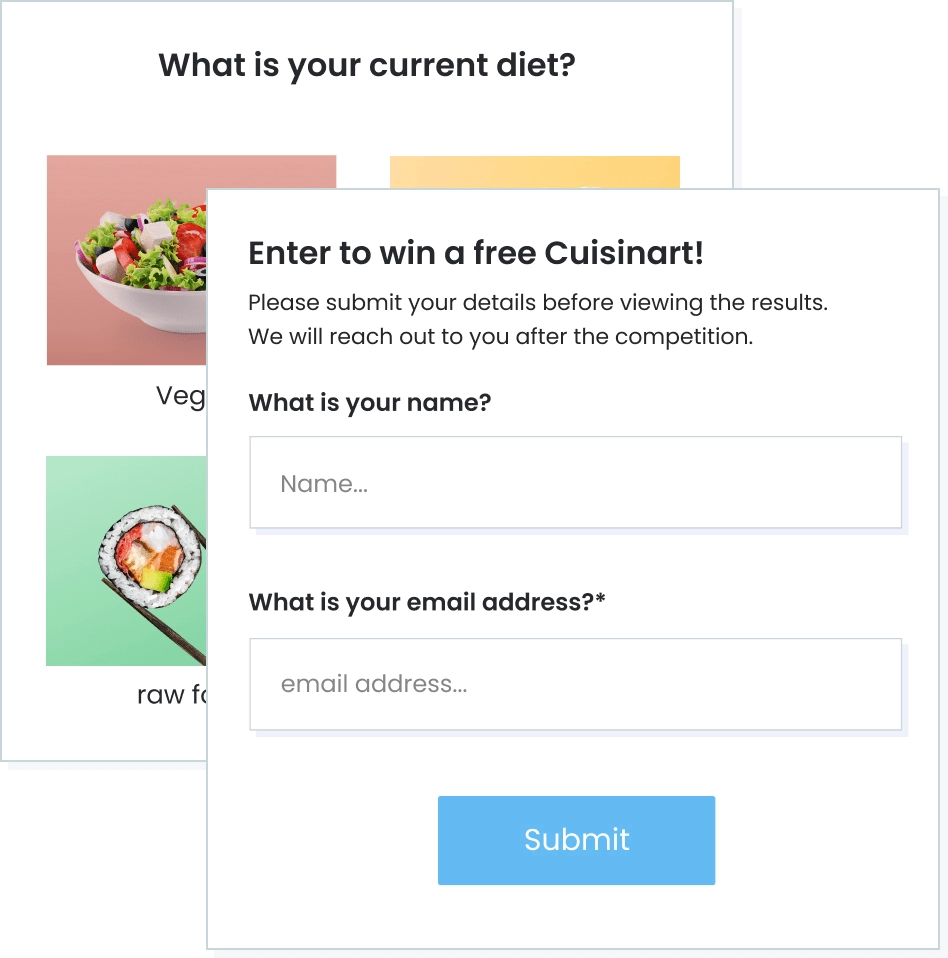Click the 'Please submit your details' instruction text
The width and height of the screenshot is (948, 958).
(x=538, y=302)
